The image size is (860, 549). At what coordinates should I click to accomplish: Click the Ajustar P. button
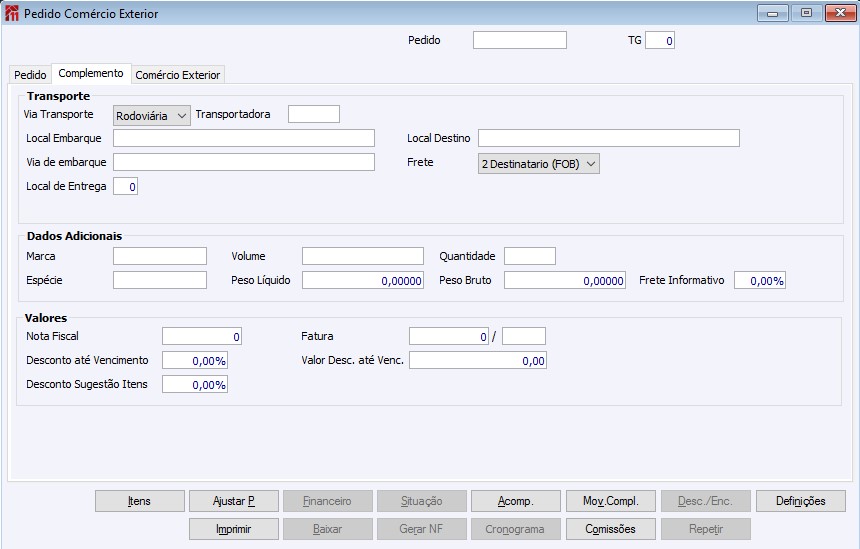tap(234, 501)
